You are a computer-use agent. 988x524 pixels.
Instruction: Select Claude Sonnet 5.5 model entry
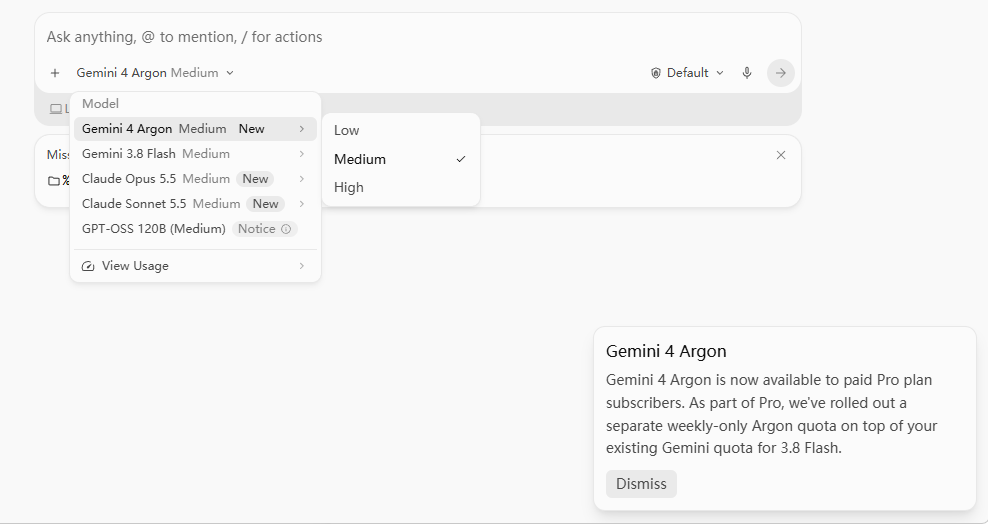point(195,204)
